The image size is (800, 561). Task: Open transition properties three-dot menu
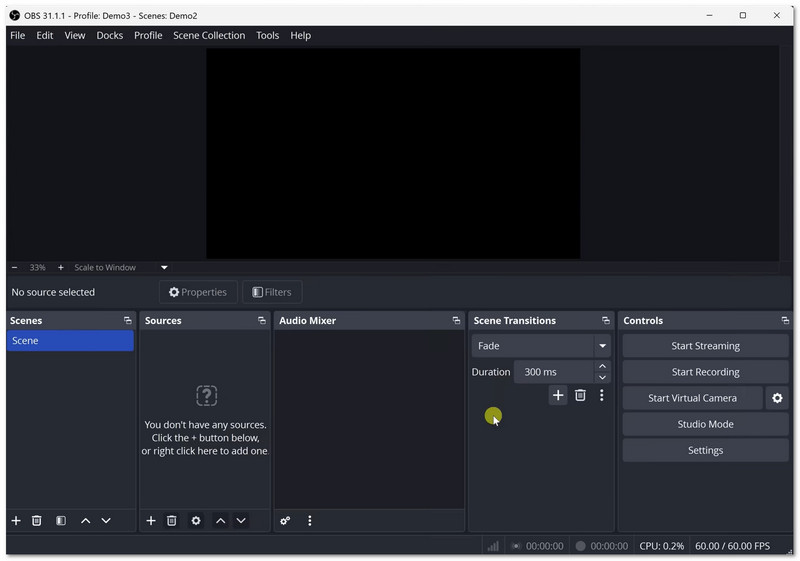pyautogui.click(x=602, y=395)
